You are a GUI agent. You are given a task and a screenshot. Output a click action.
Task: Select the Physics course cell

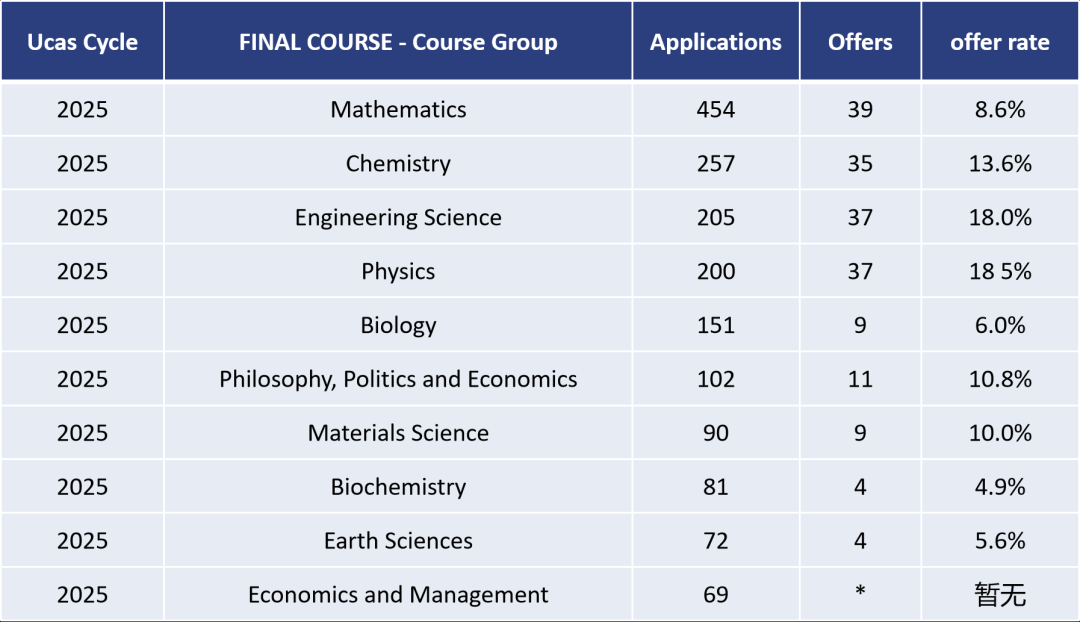[x=398, y=272]
